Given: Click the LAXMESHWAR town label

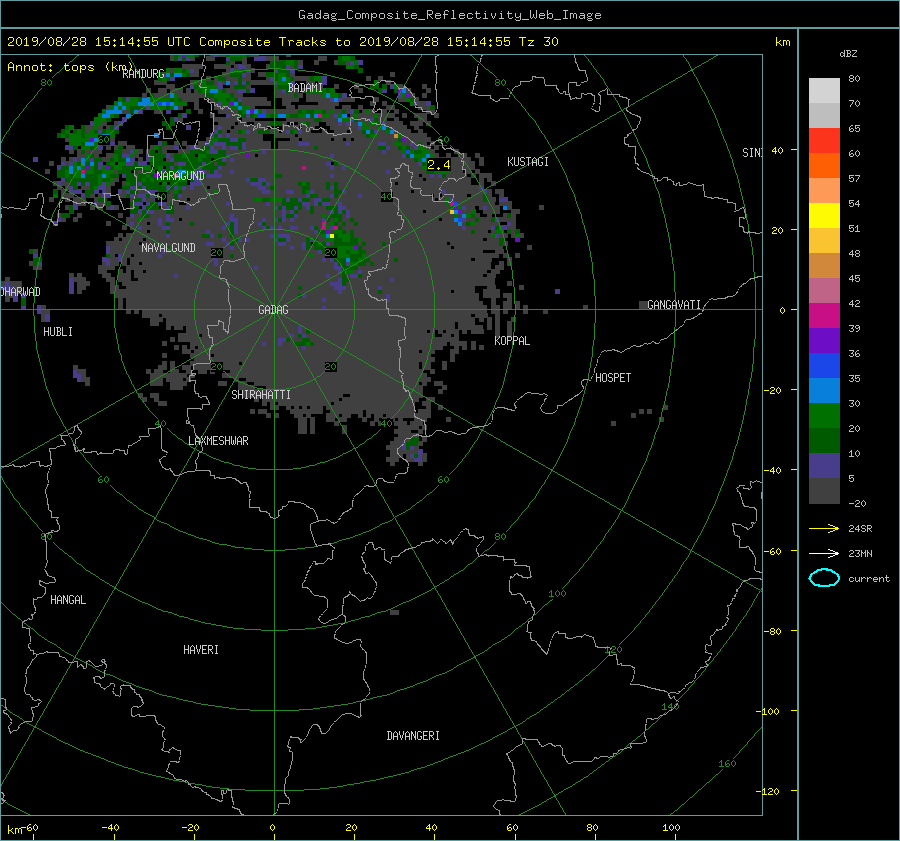Looking at the screenshot, I should (218, 441).
